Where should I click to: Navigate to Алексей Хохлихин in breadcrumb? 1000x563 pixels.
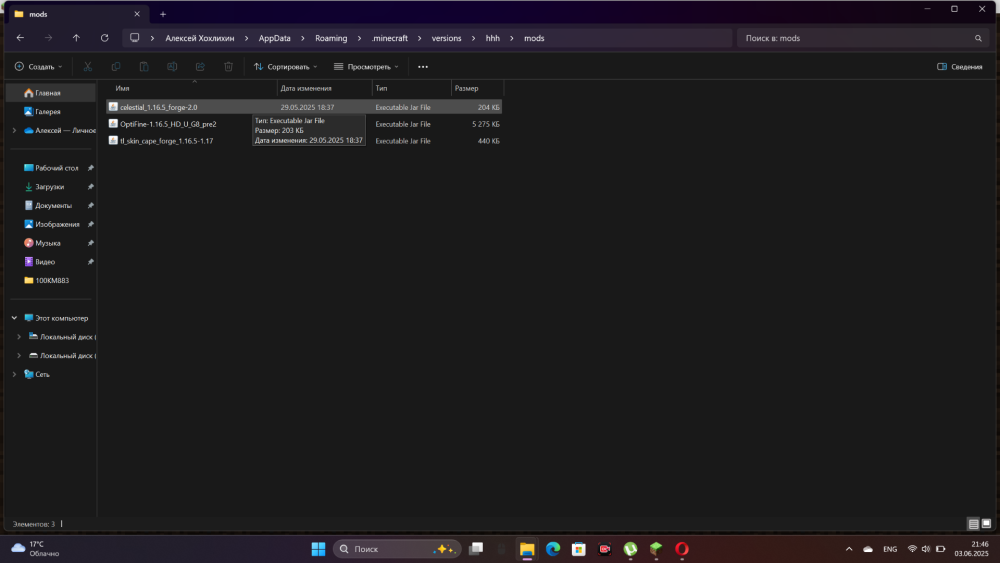point(200,38)
